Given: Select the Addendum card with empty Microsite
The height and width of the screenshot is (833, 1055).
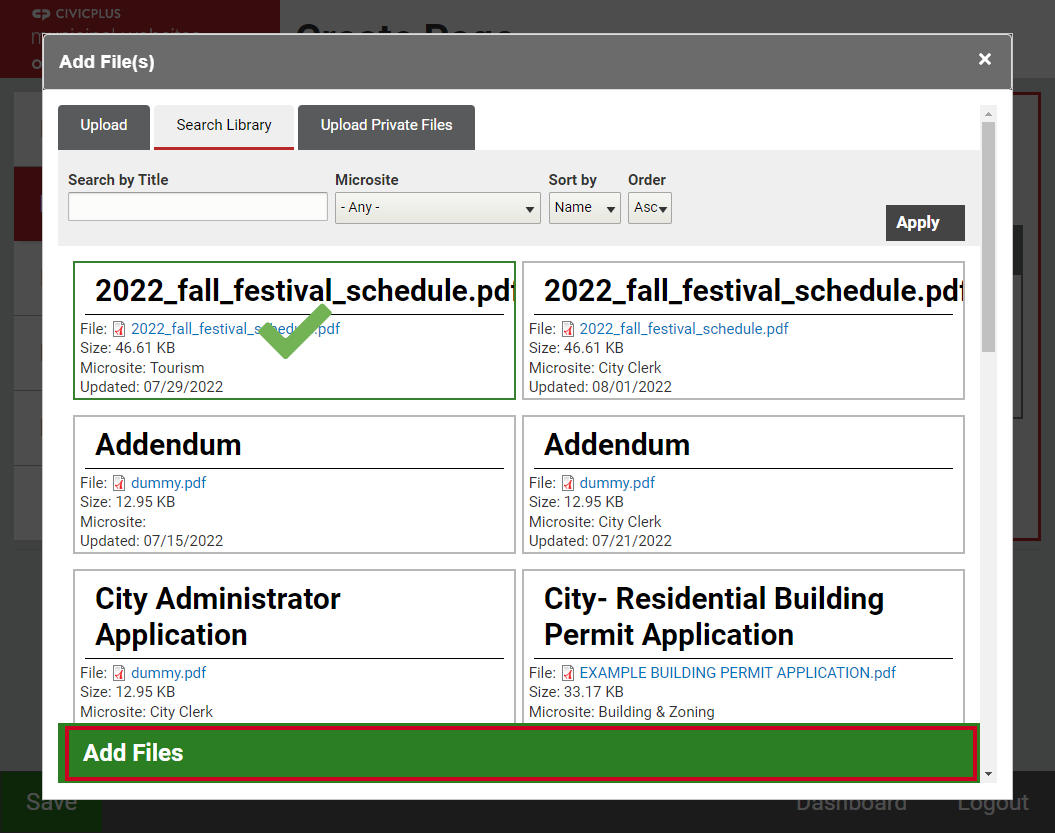Looking at the screenshot, I should (x=294, y=484).
